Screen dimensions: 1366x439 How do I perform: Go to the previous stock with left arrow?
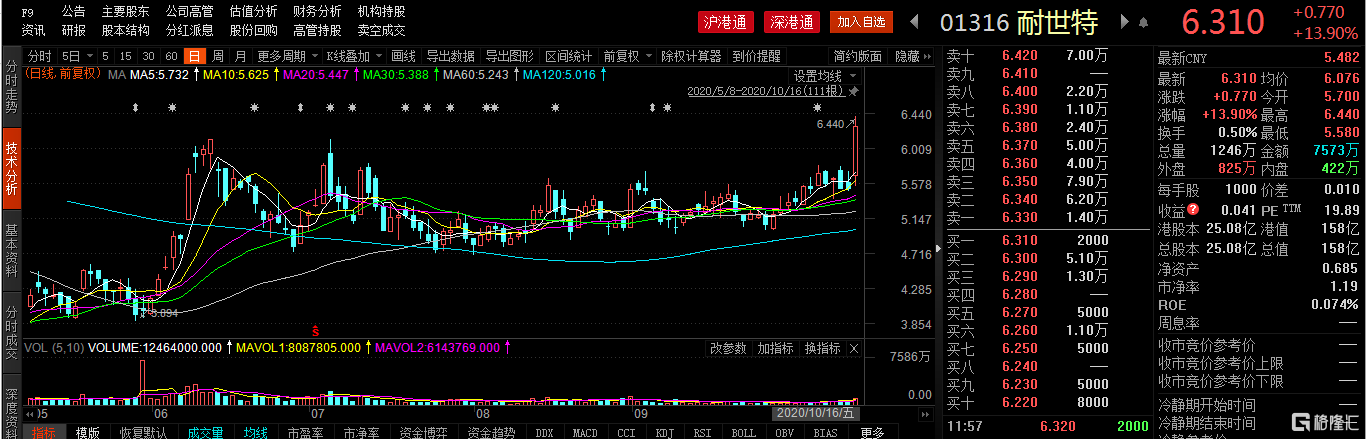click(914, 21)
